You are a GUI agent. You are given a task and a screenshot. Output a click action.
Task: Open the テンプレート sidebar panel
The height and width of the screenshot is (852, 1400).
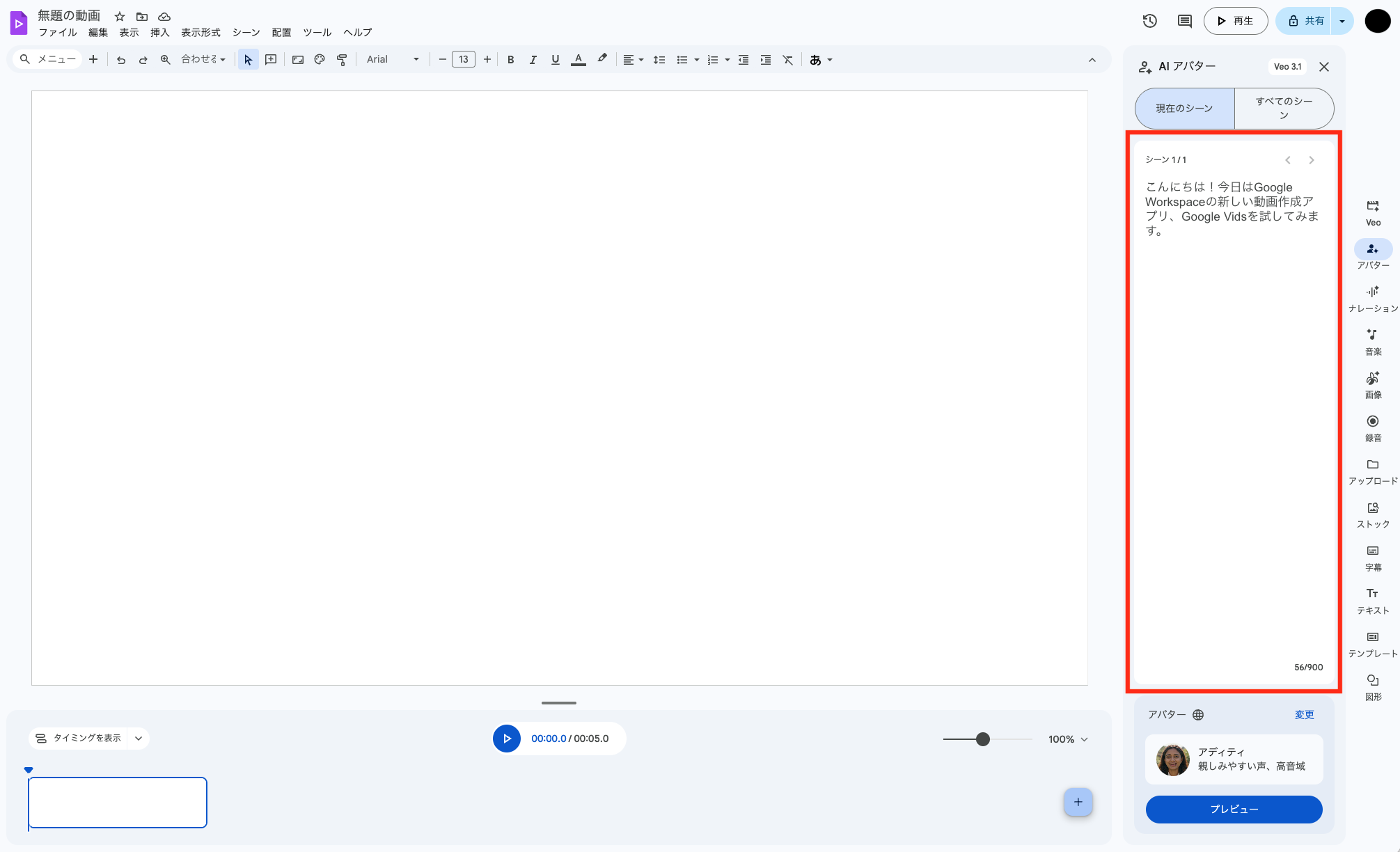pyautogui.click(x=1373, y=644)
